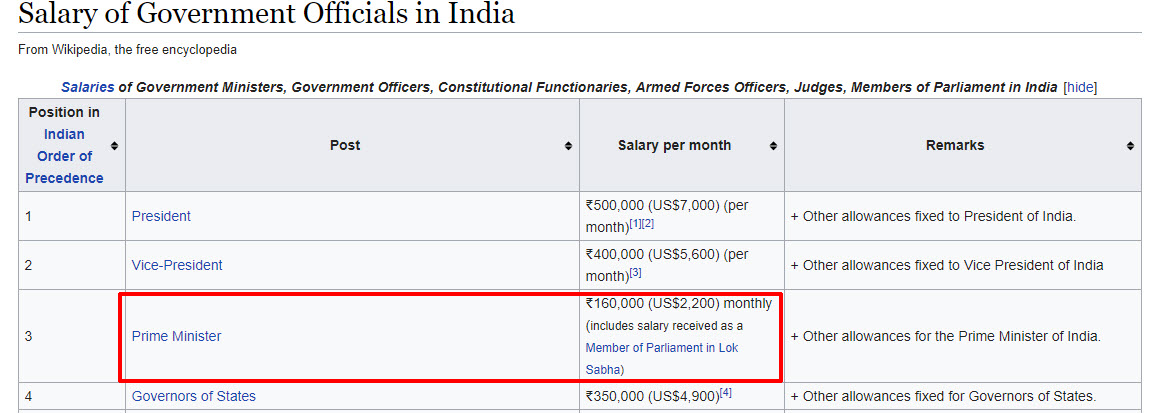The height and width of the screenshot is (413, 1153).
Task: Click the Post column header
Action: tap(345, 146)
